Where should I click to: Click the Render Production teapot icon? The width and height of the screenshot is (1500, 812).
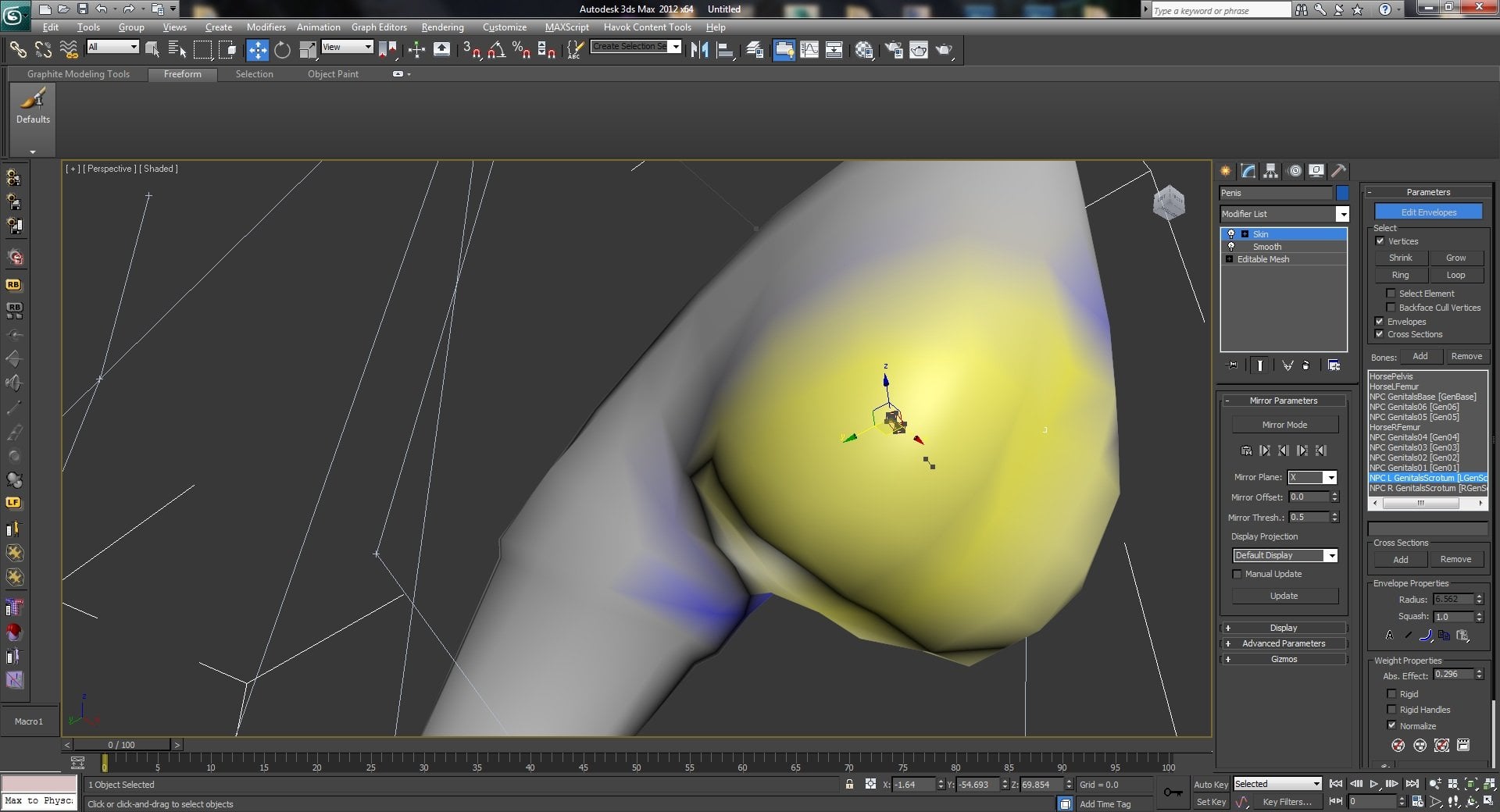click(x=945, y=50)
